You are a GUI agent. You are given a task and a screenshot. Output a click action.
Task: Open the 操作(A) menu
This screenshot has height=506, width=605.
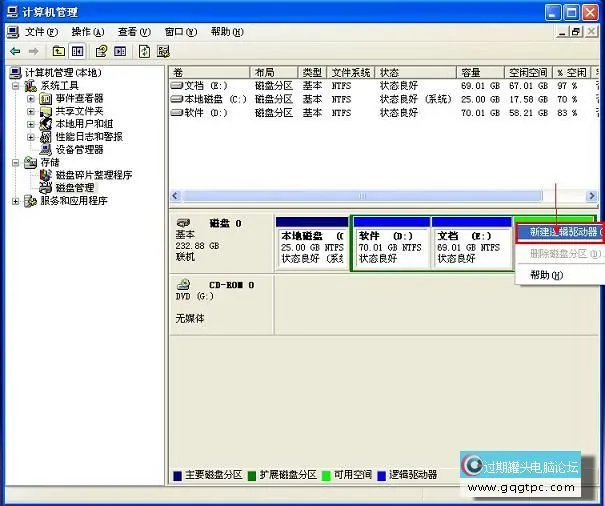click(88, 32)
